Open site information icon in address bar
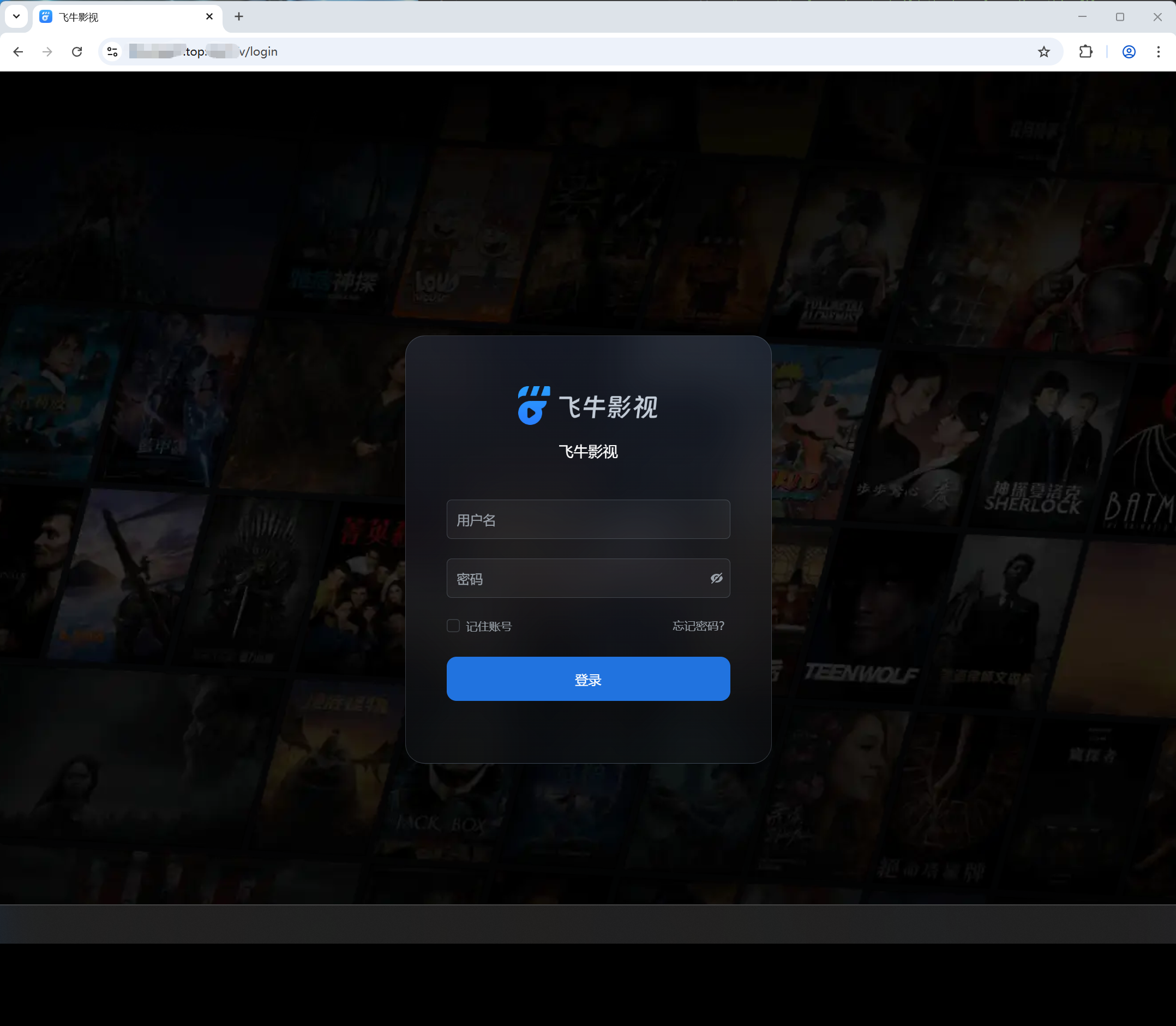Image resolution: width=1176 pixels, height=1026 pixels. click(x=112, y=52)
